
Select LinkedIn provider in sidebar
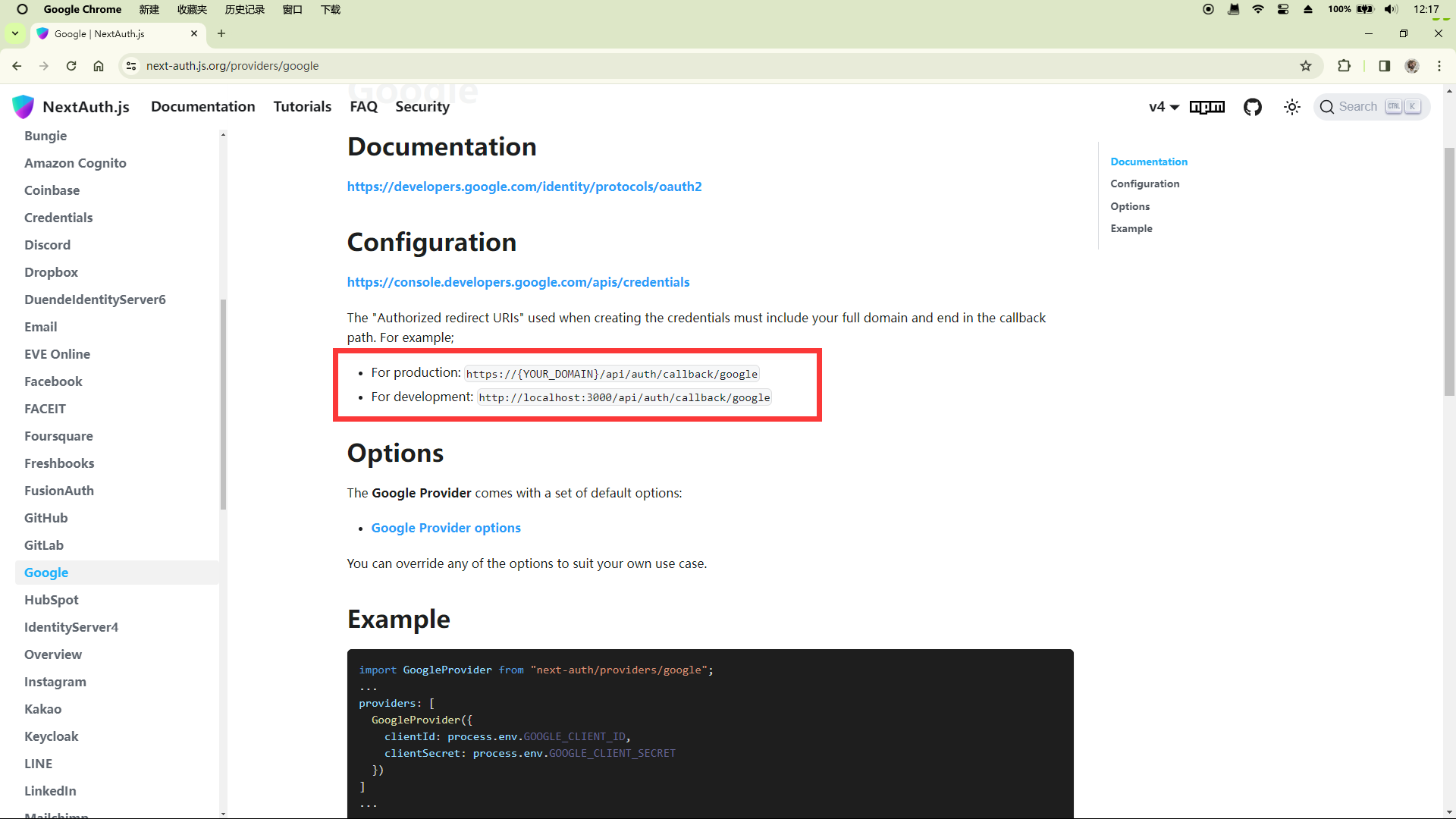click(50, 791)
